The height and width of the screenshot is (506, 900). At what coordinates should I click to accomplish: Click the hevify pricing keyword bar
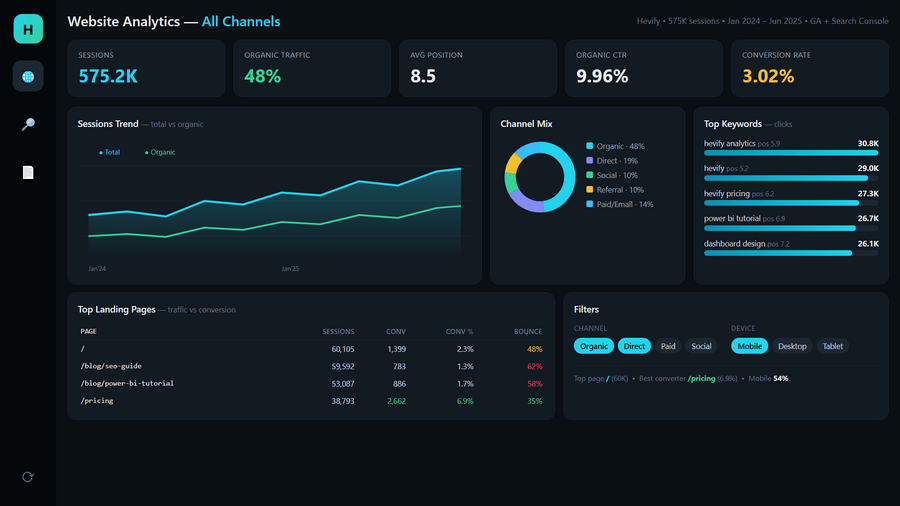[x=791, y=203]
